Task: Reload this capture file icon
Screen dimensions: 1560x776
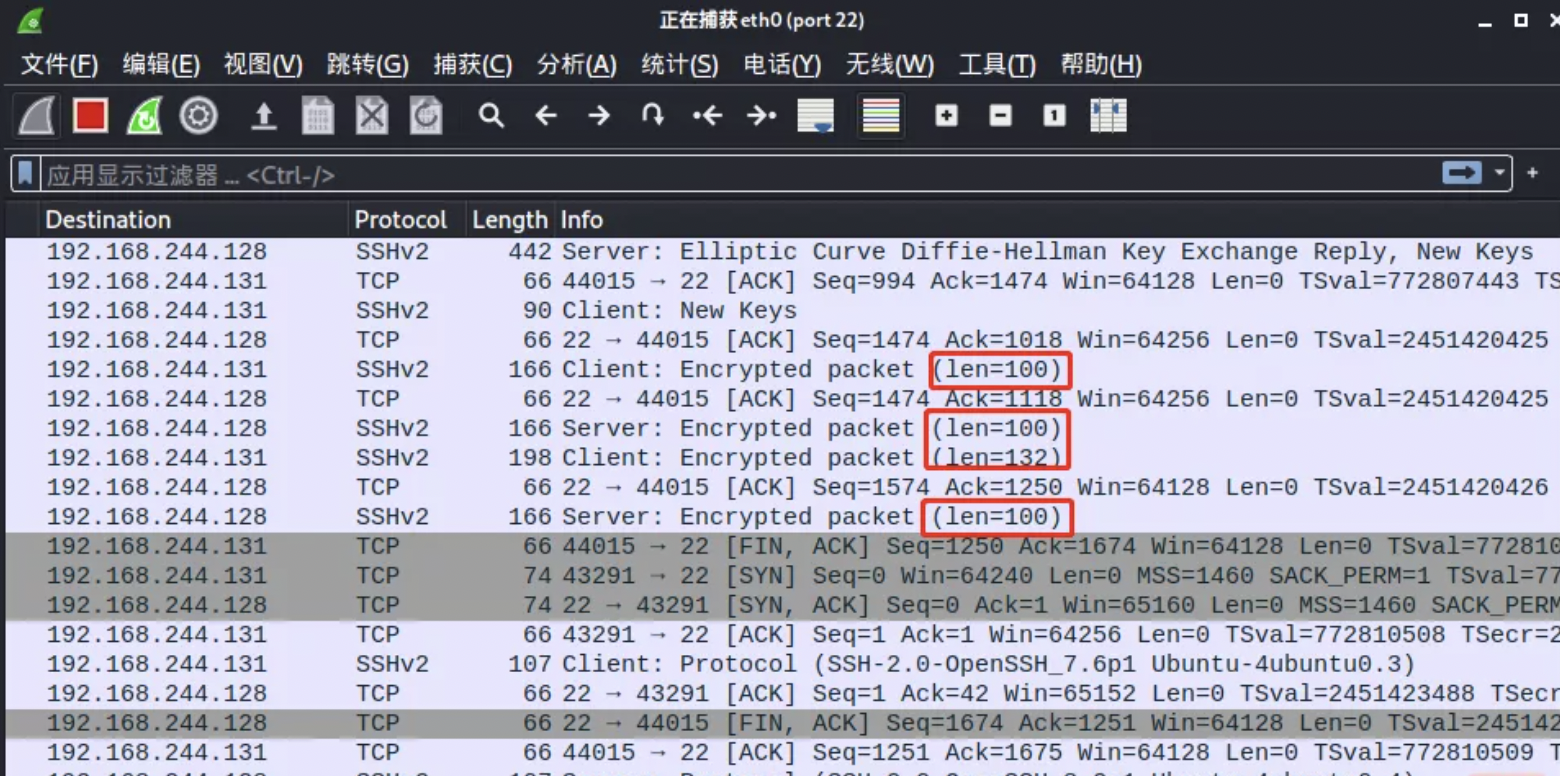Action: click(426, 117)
